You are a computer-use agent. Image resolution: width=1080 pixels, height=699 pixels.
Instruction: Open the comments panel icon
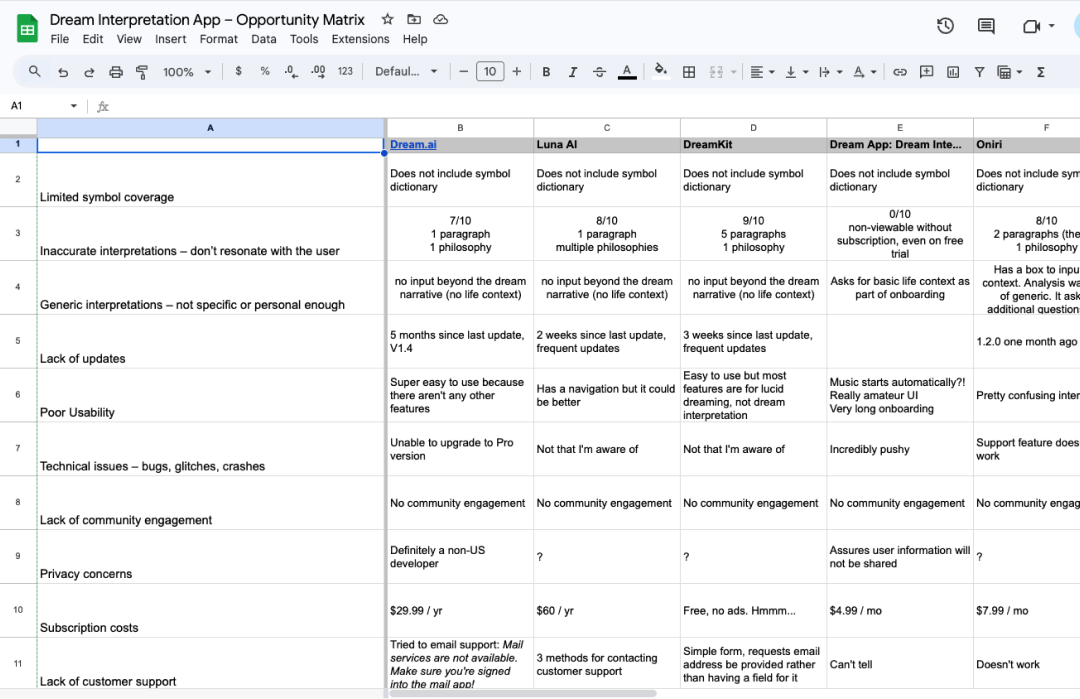pyautogui.click(x=986, y=26)
